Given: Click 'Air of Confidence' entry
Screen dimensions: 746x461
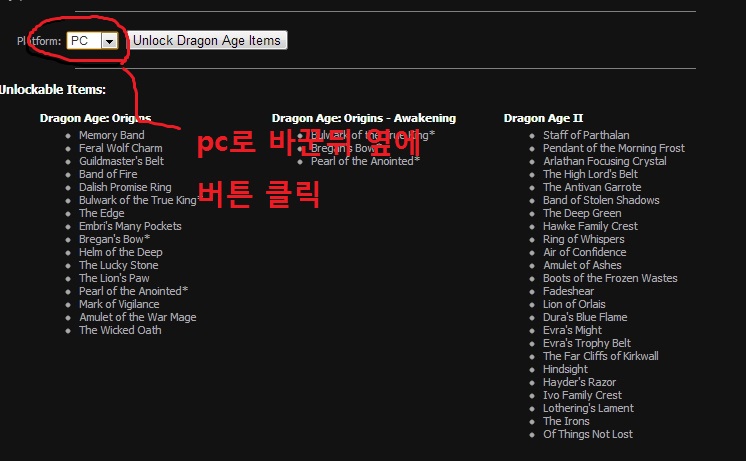Looking at the screenshot, I should (x=585, y=252).
